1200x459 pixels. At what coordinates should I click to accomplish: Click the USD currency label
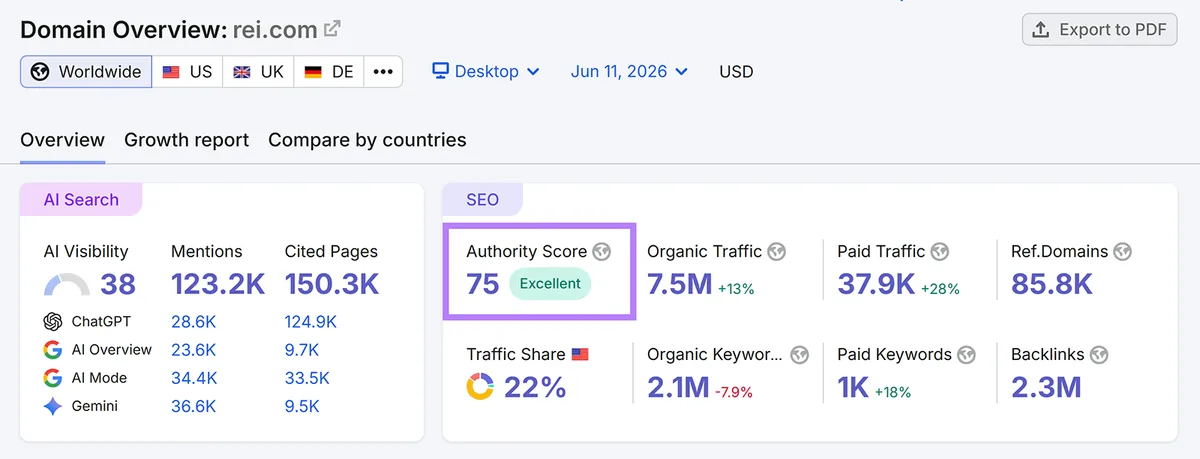pyautogui.click(x=736, y=72)
